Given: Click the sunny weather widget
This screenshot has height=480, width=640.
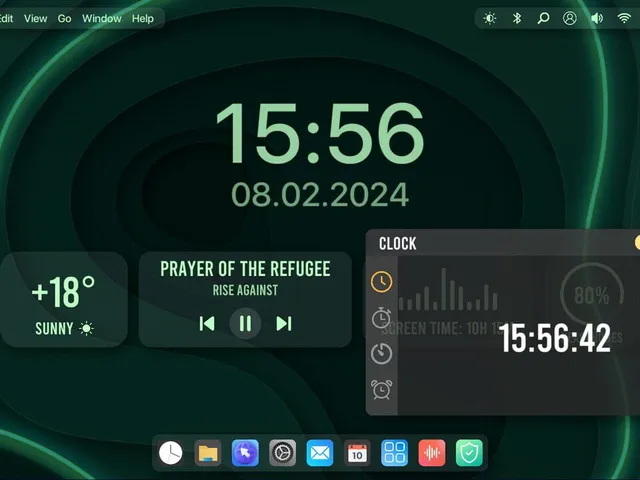Looking at the screenshot, I should [64, 300].
